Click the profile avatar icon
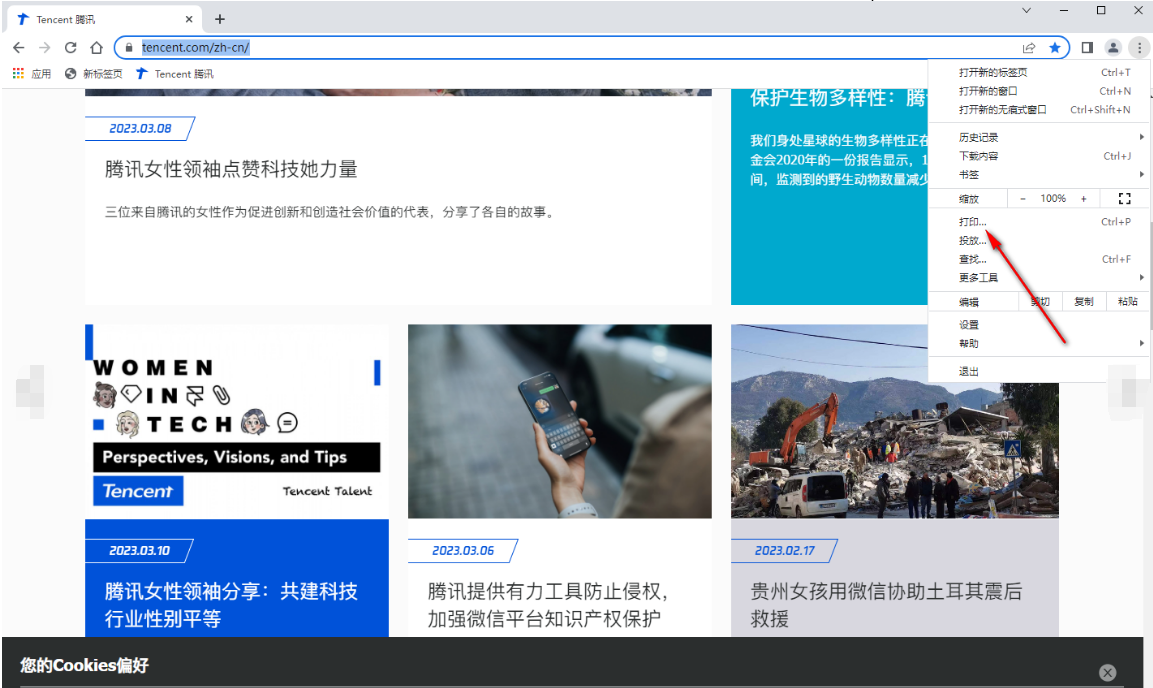 click(1113, 47)
